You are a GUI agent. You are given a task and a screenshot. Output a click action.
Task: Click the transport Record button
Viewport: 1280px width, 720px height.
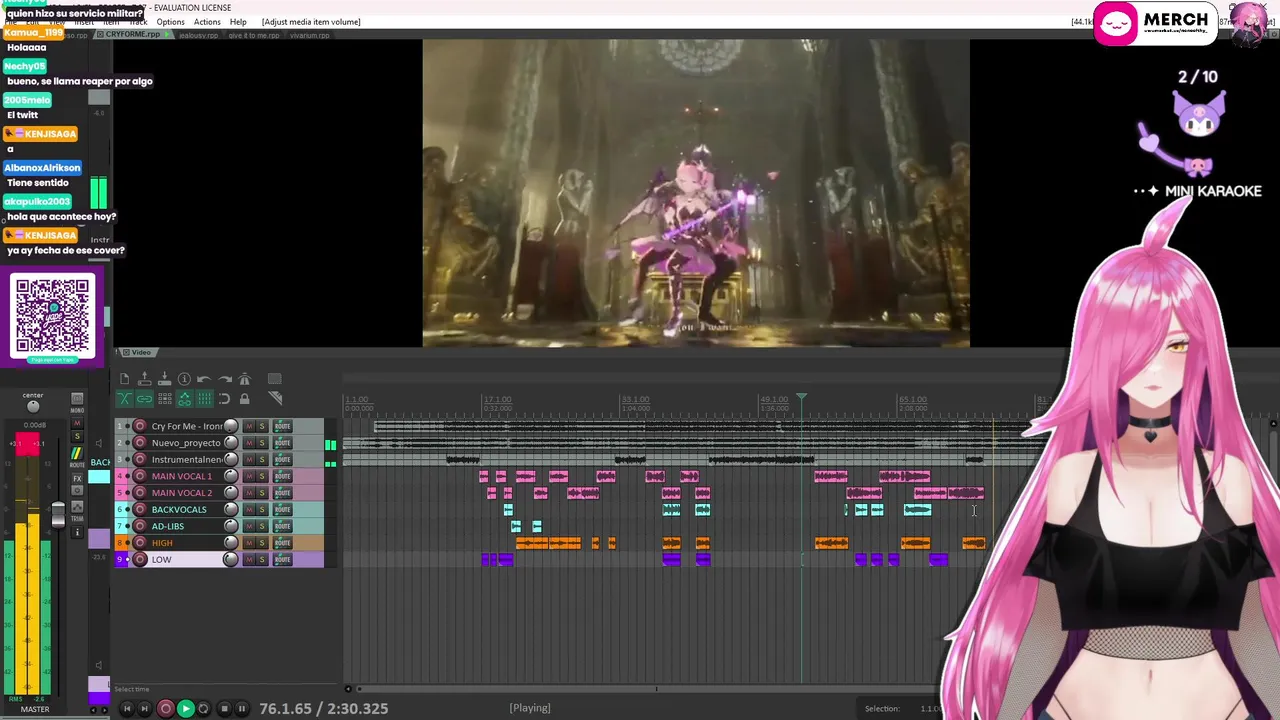tap(166, 708)
